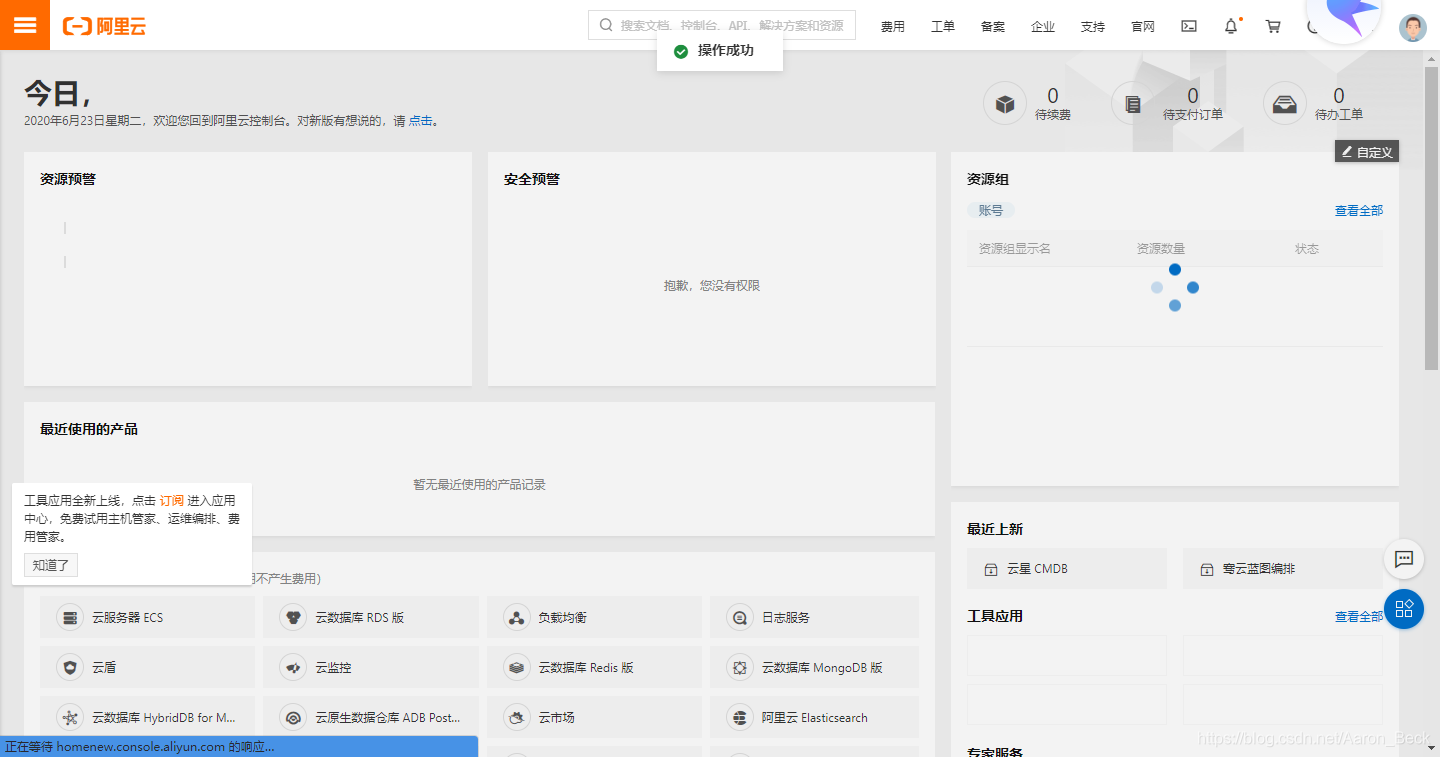Screen dimensions: 1440x757
Task: Click the 资源组显示名 column header
Action: 1015,249
